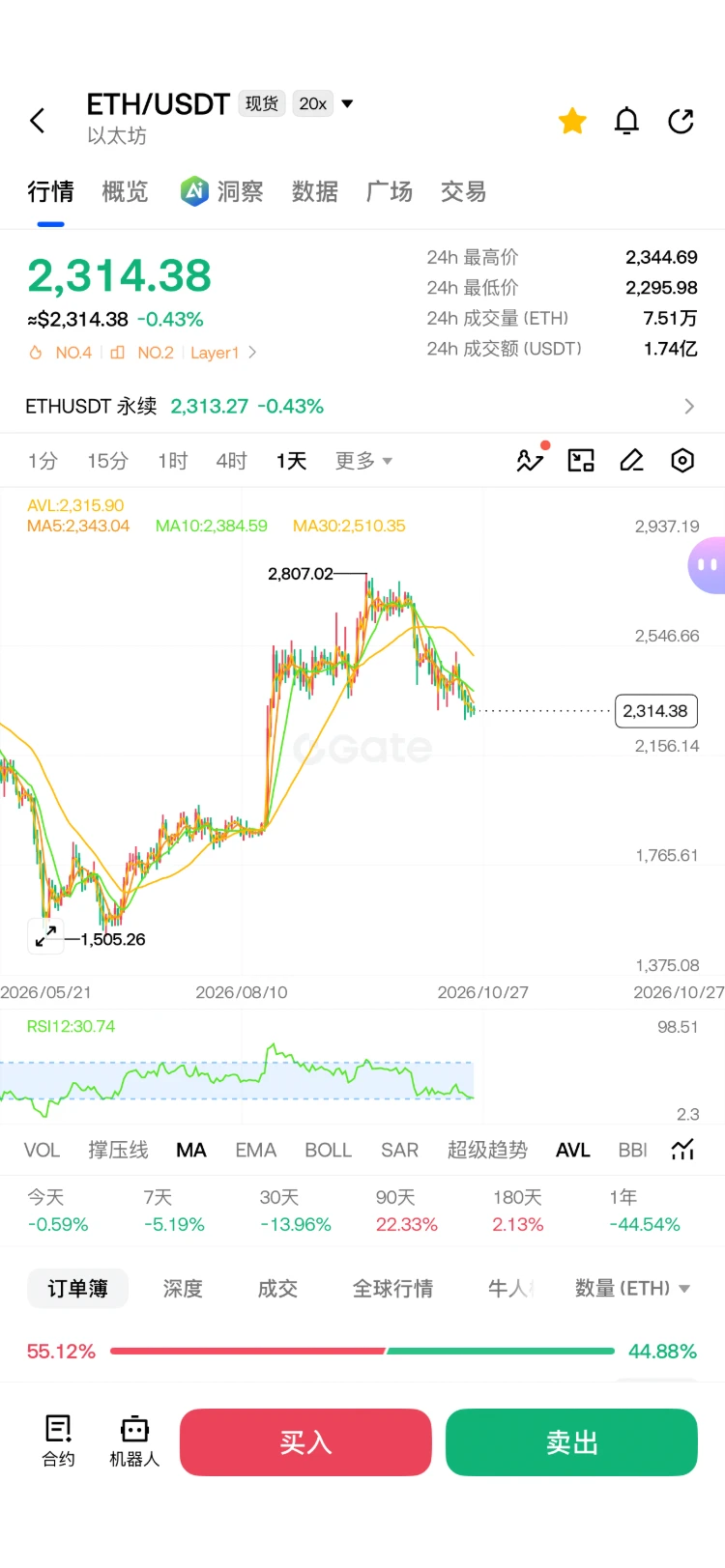This screenshot has width=725, height=1568.
Task: Switch to the 深度 tab
Action: tap(183, 1288)
